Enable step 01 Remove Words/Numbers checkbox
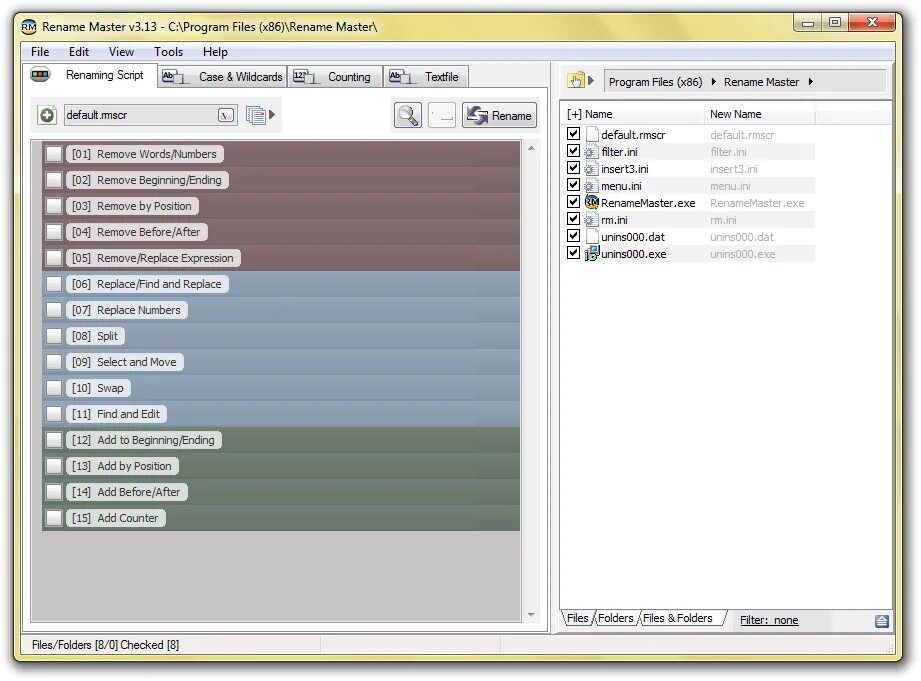Image resolution: width=921 pixels, height=681 pixels. (54, 154)
